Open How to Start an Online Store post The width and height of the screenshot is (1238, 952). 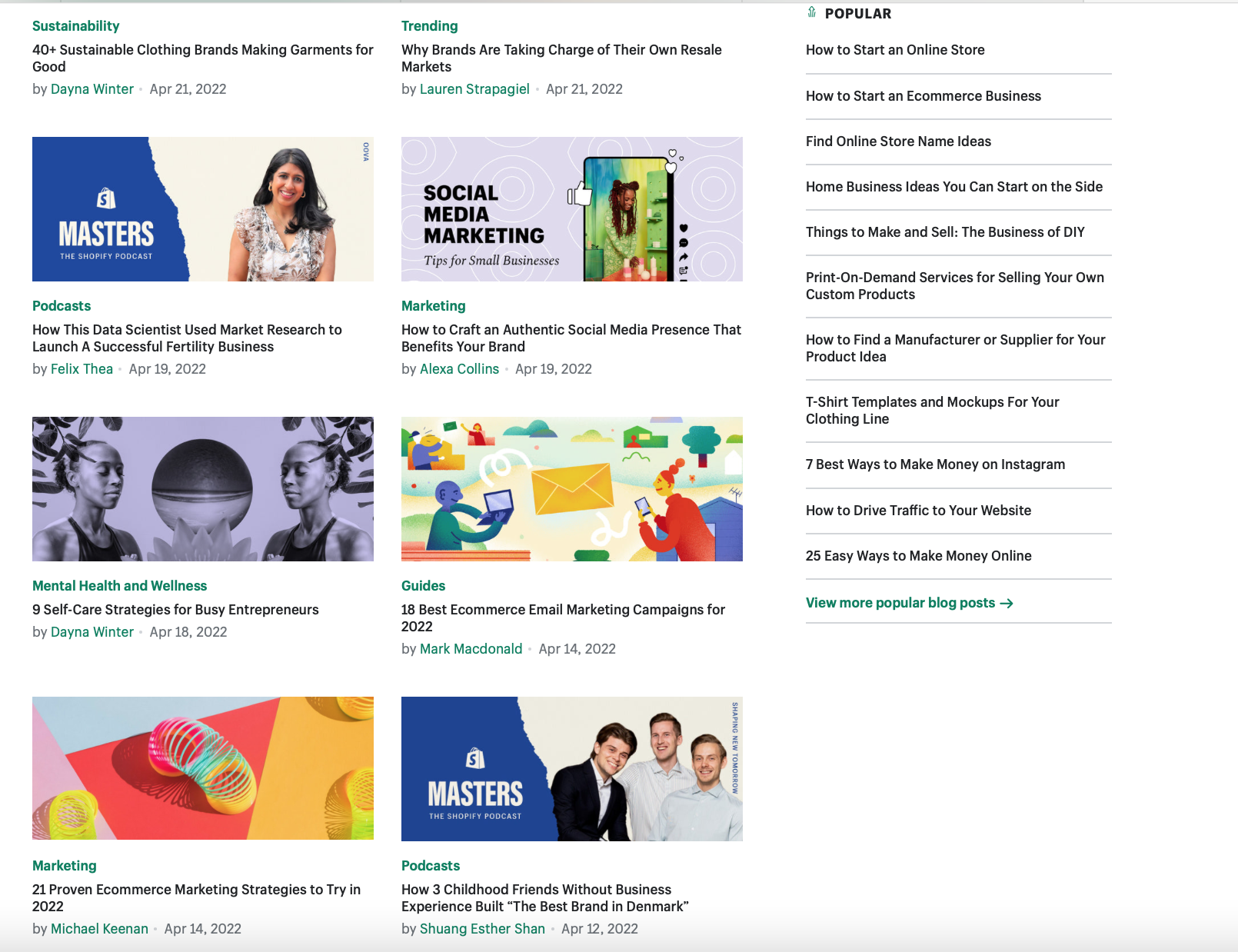[x=894, y=49]
